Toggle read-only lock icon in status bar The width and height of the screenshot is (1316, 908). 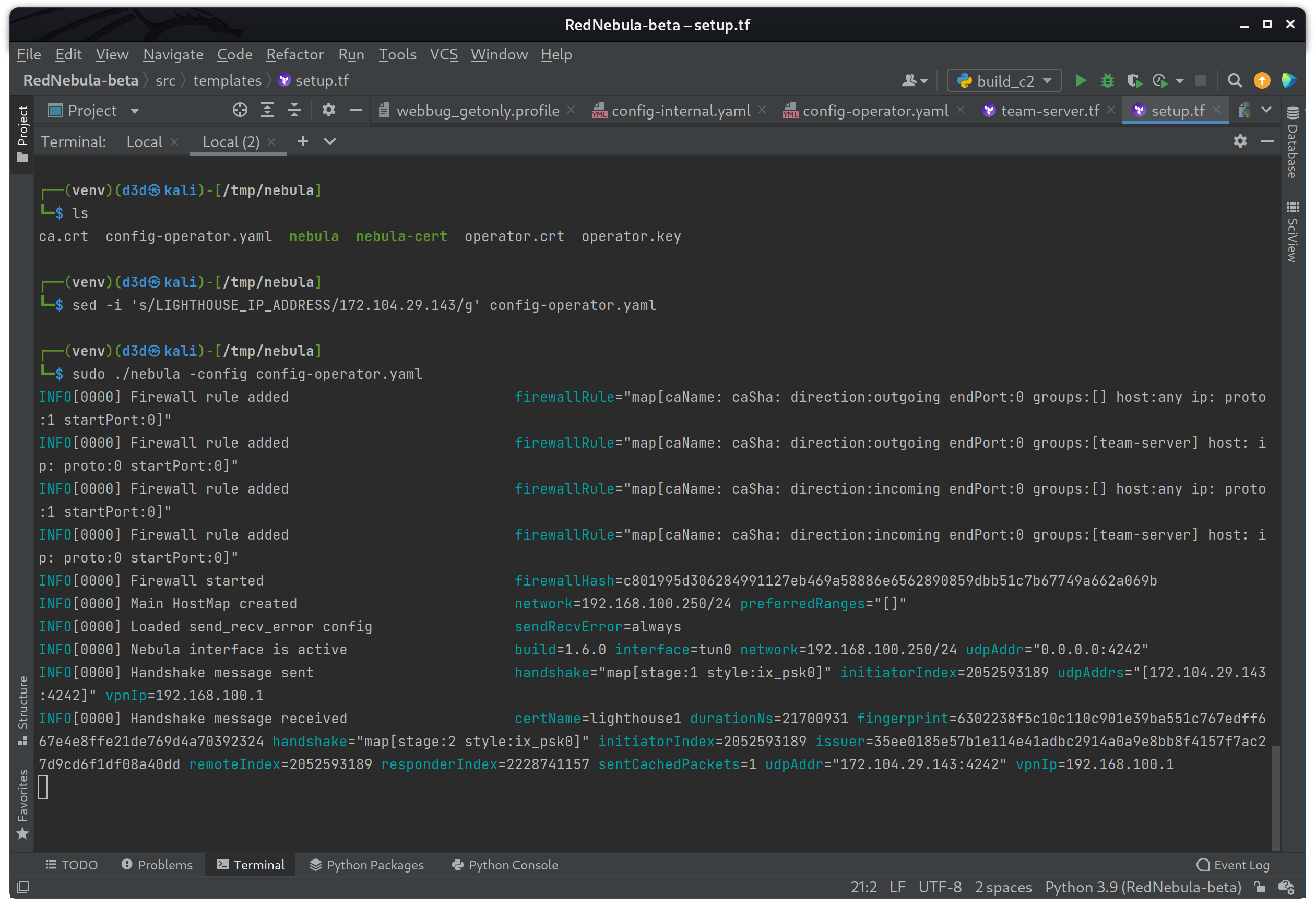click(1260, 887)
